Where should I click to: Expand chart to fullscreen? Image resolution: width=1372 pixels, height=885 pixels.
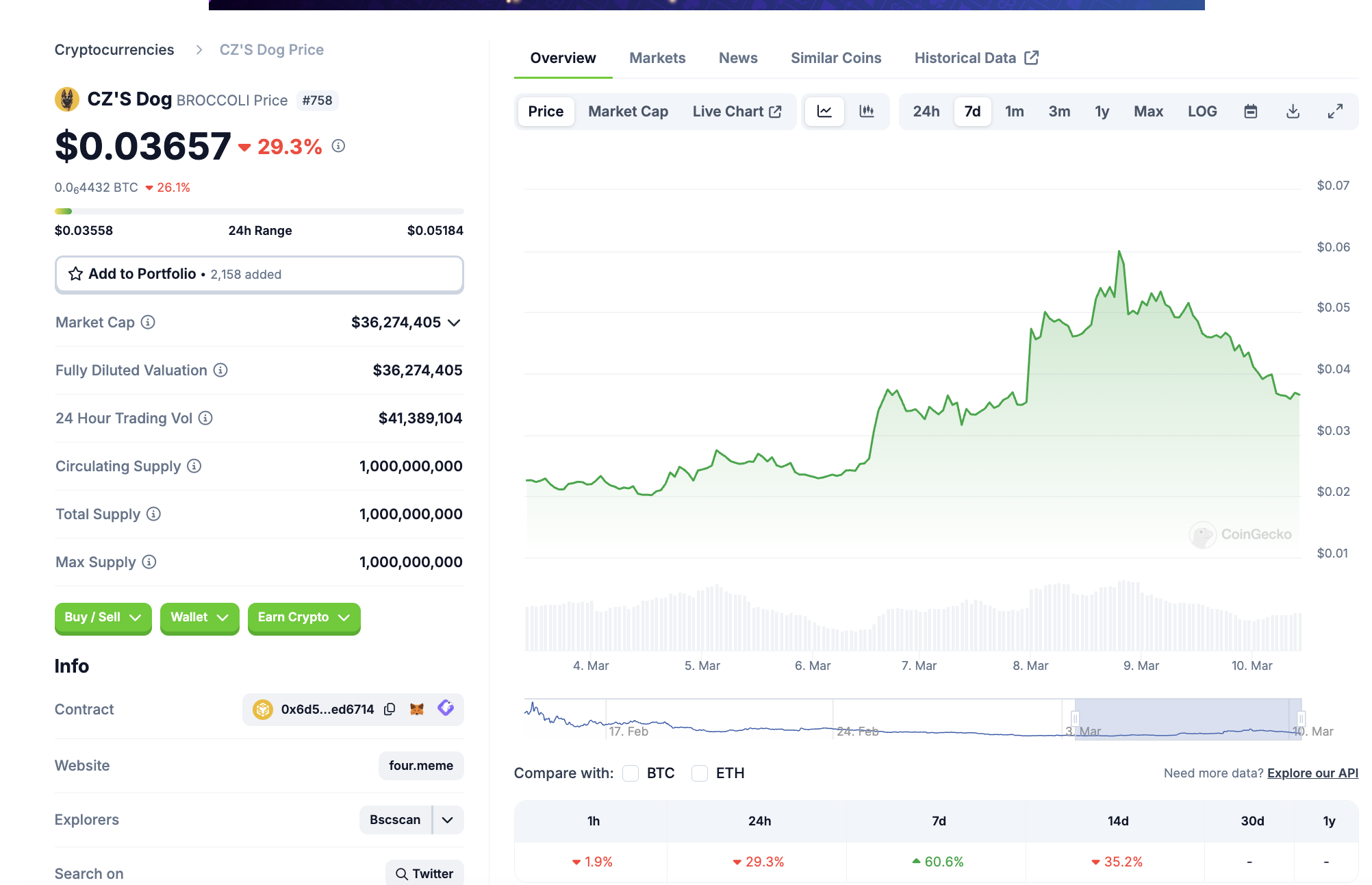point(1335,111)
